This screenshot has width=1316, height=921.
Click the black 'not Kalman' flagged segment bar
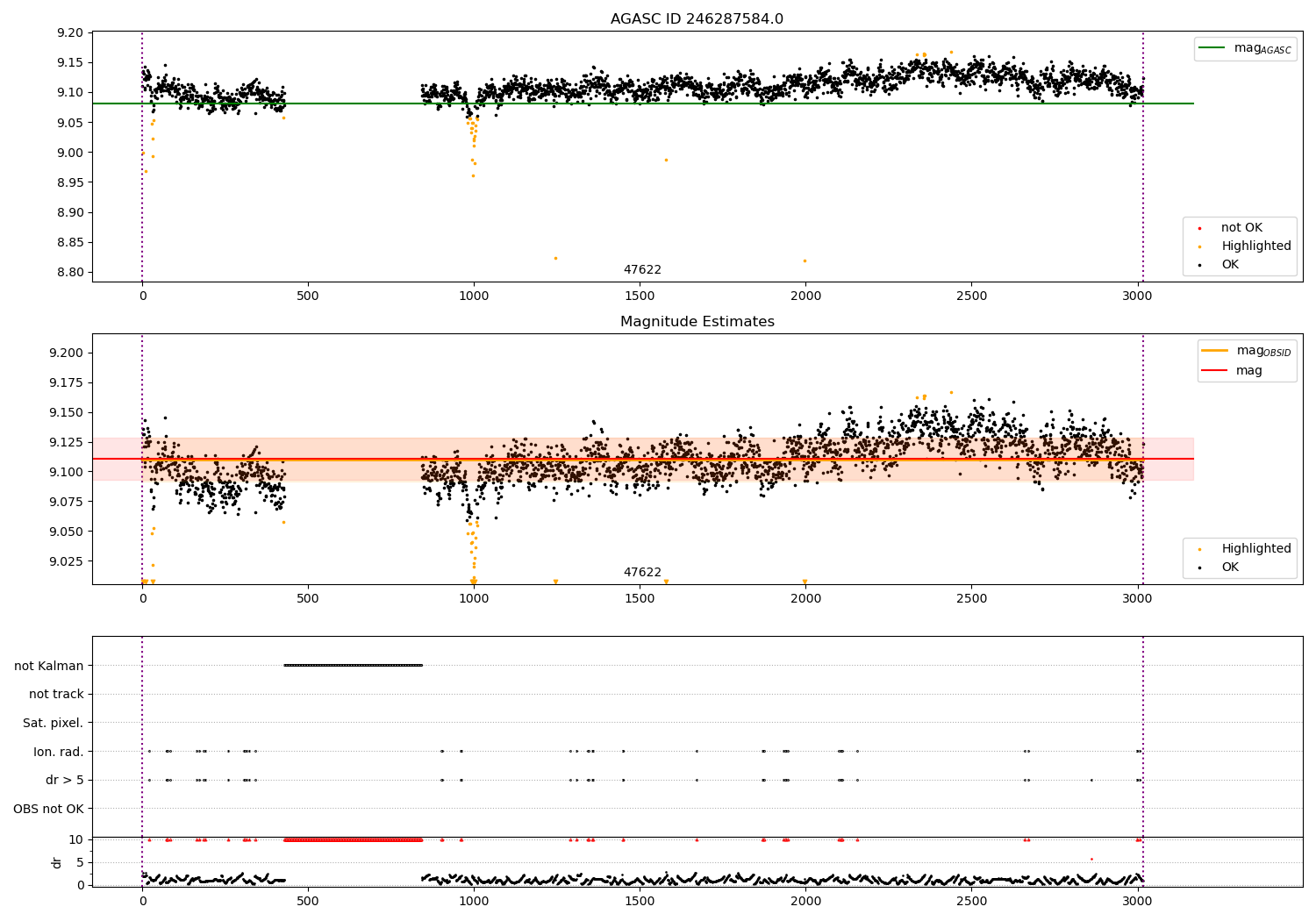[353, 665]
